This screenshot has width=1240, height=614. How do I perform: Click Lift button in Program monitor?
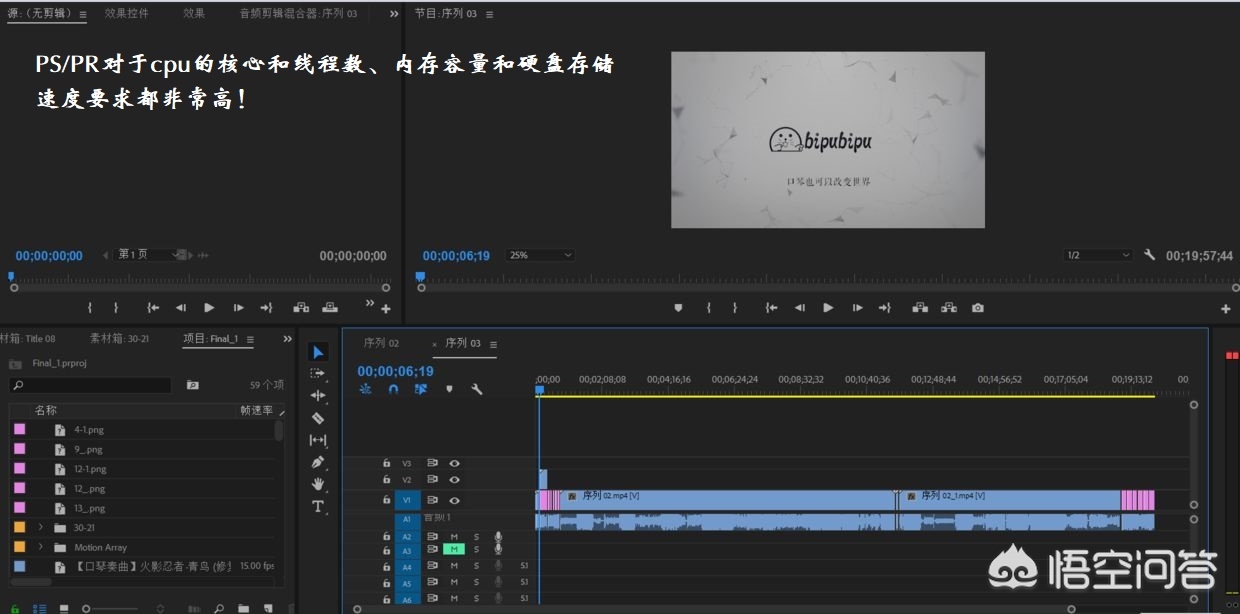[x=920, y=308]
